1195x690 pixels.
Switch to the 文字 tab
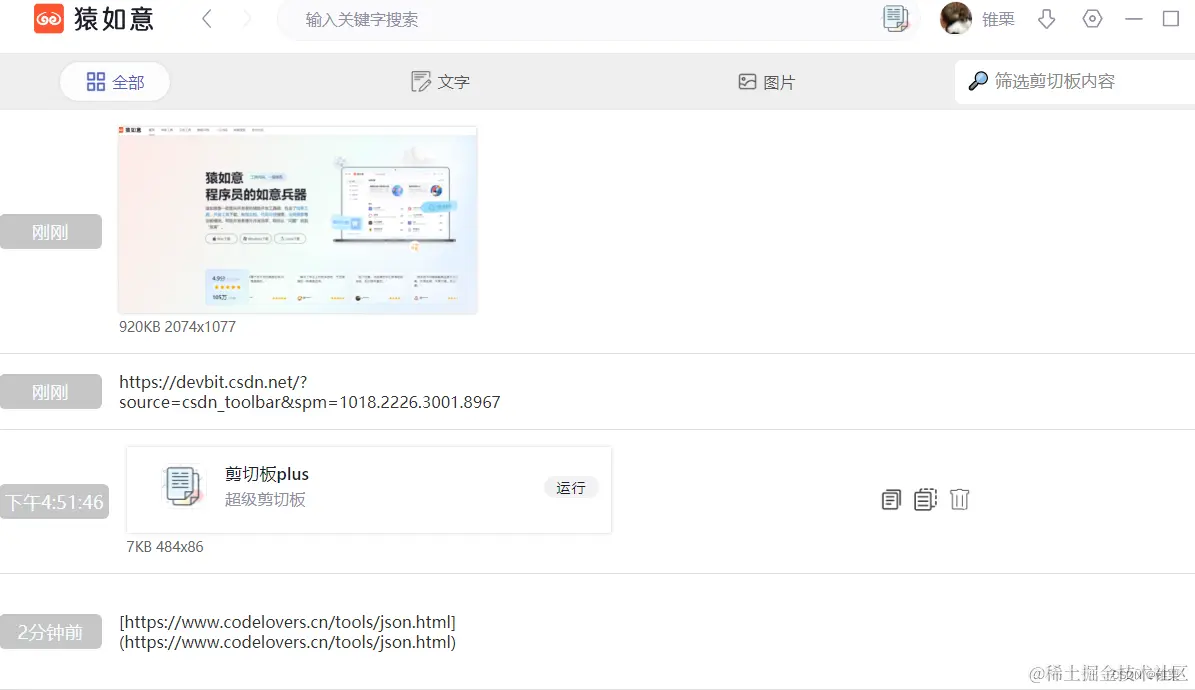coord(441,82)
